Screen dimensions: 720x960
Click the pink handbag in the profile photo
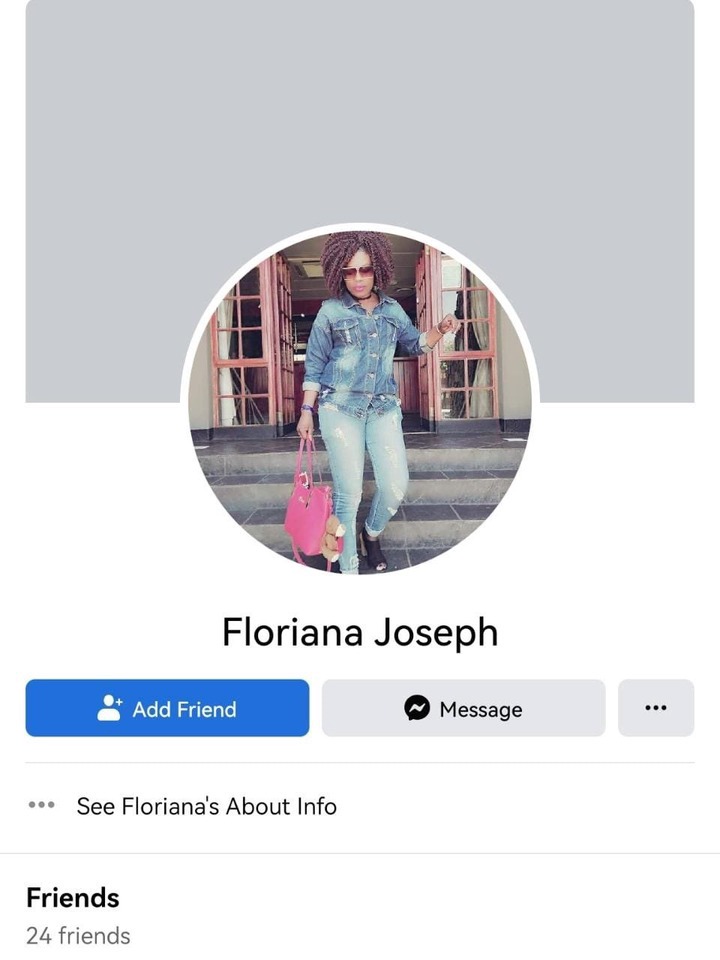309,508
